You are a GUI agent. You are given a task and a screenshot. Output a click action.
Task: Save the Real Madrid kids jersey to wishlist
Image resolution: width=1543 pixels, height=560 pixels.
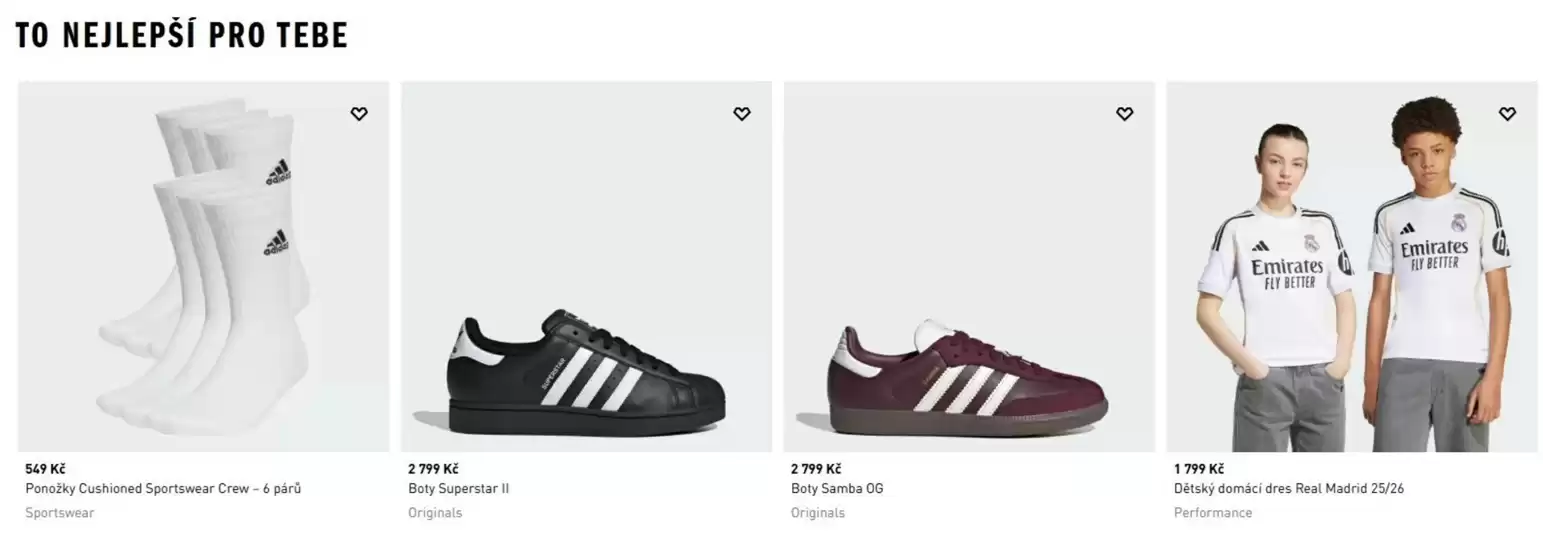1508,114
